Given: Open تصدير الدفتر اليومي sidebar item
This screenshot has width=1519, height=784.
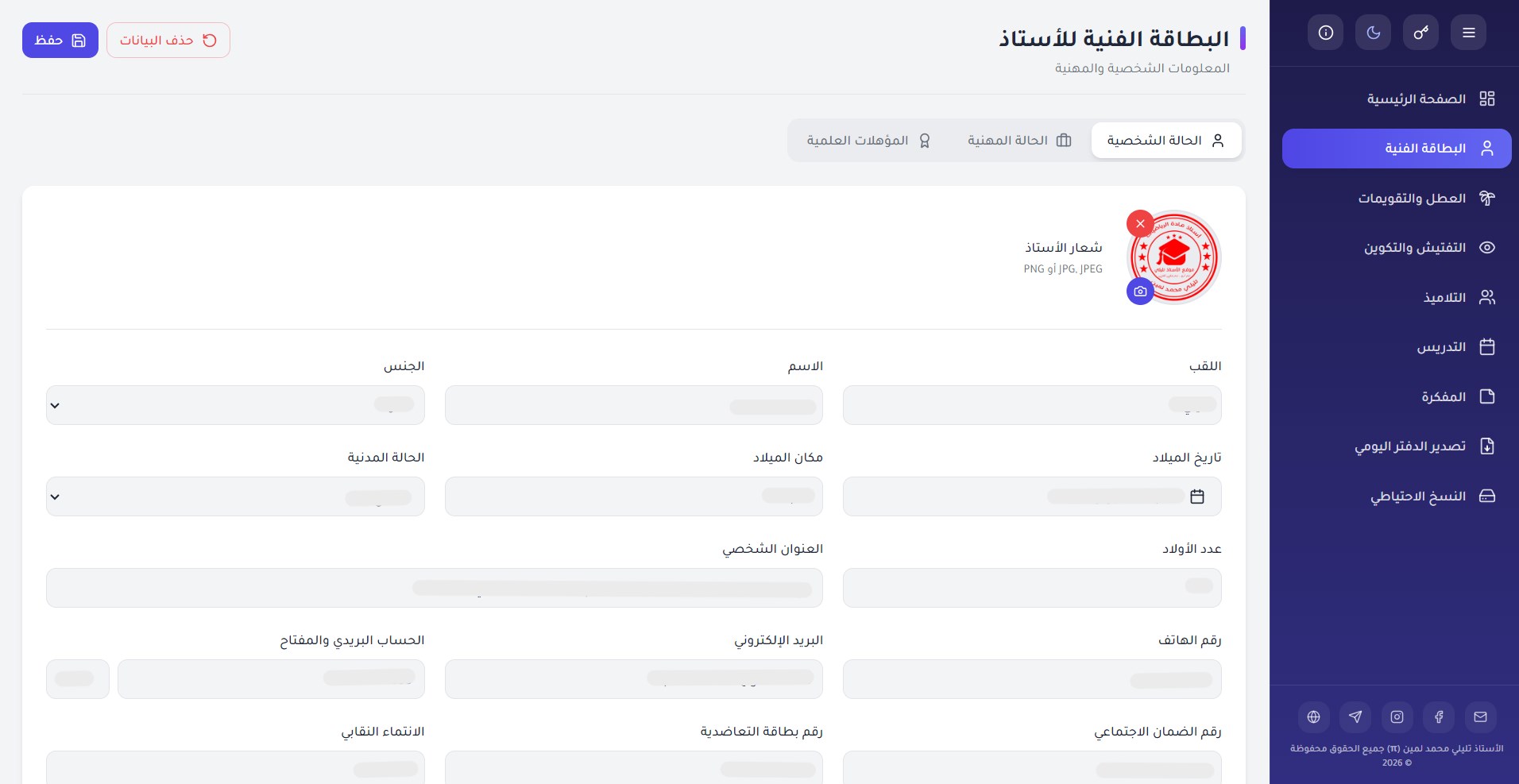Looking at the screenshot, I should [x=1397, y=446].
